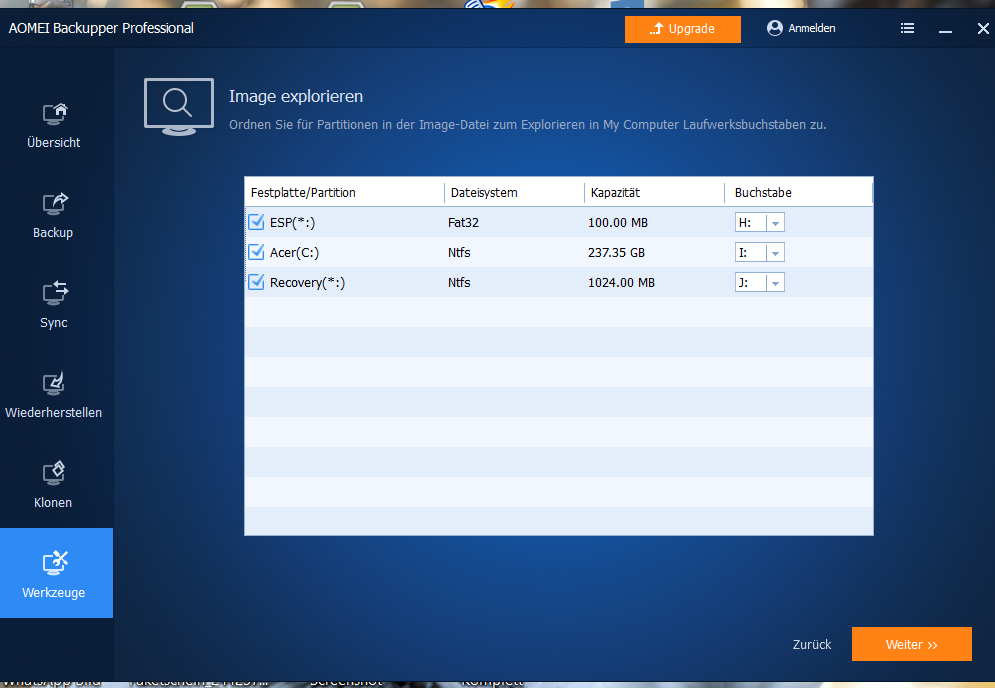This screenshot has width=995, height=688.
Task: Open the Klonen section icon
Action: (x=54, y=473)
